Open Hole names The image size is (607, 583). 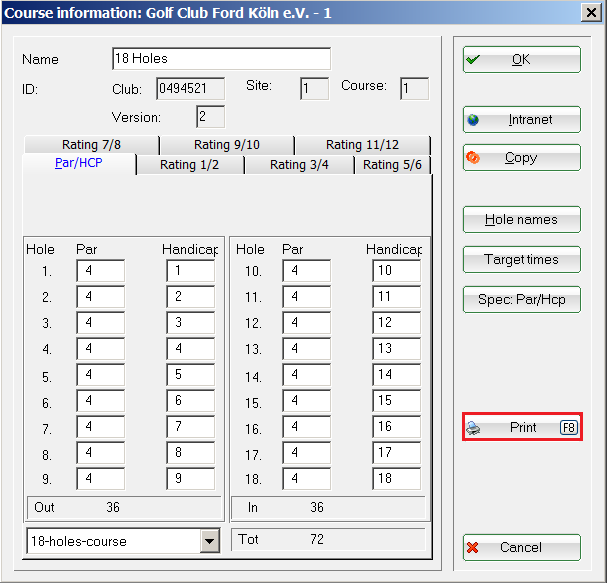pos(521,219)
